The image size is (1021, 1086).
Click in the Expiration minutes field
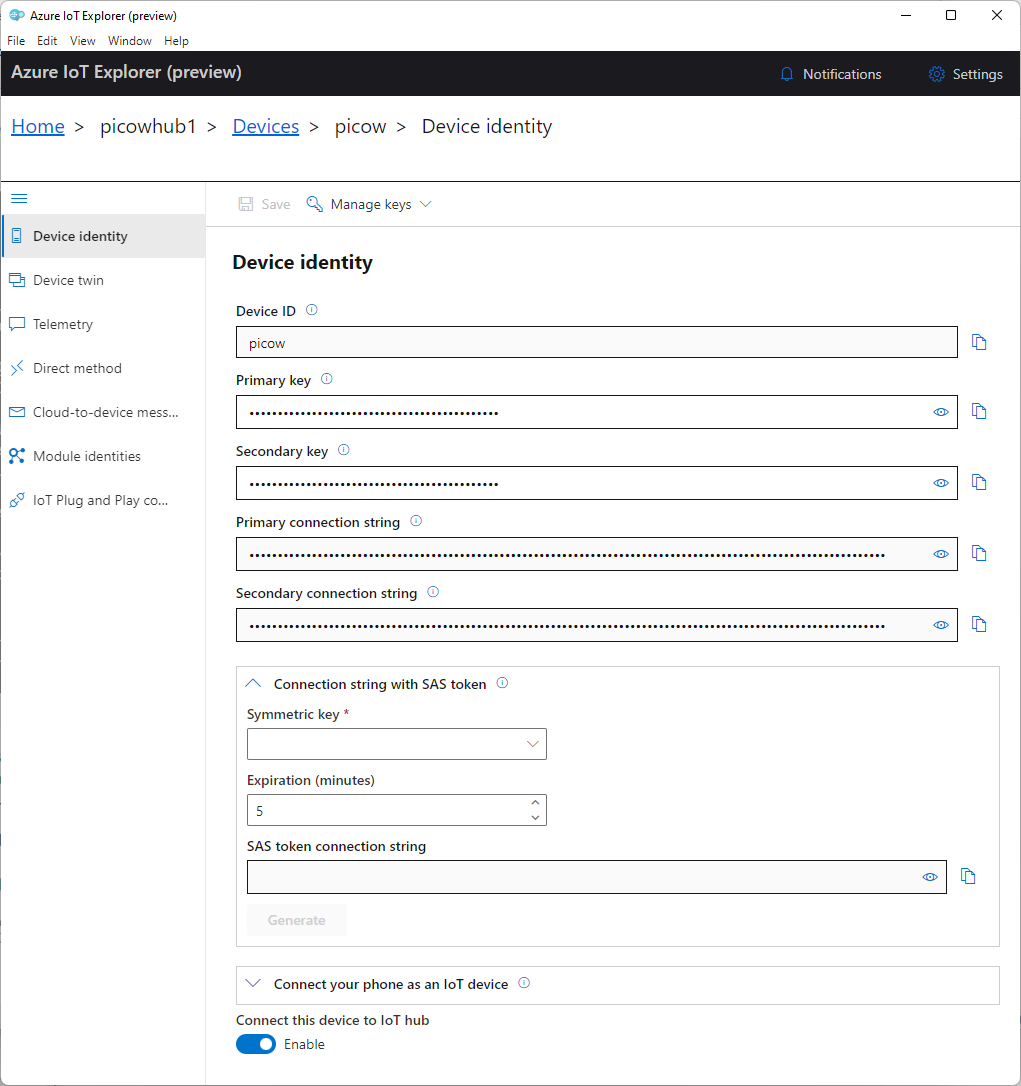[x=397, y=810]
